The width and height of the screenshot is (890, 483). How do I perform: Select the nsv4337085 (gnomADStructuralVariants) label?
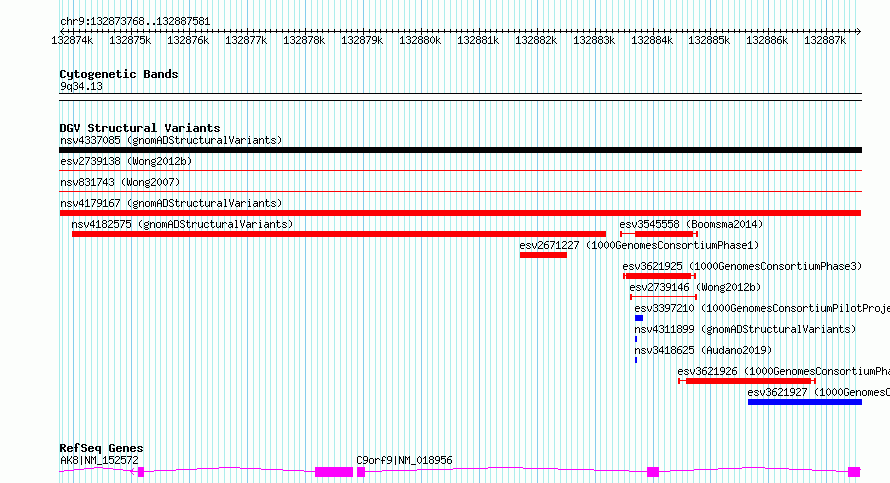(171, 140)
